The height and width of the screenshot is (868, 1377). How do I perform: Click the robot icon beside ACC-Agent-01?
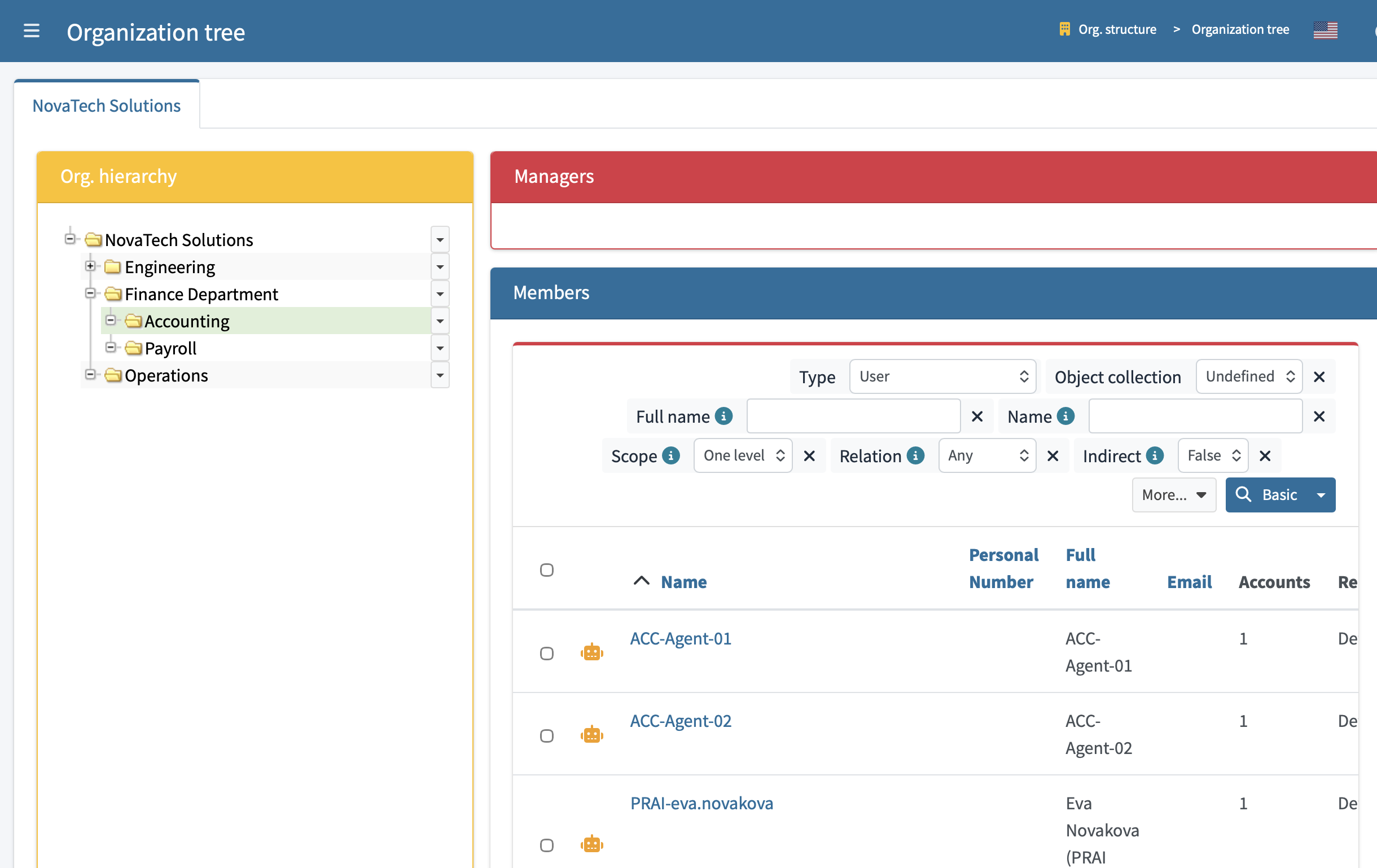[x=592, y=652]
